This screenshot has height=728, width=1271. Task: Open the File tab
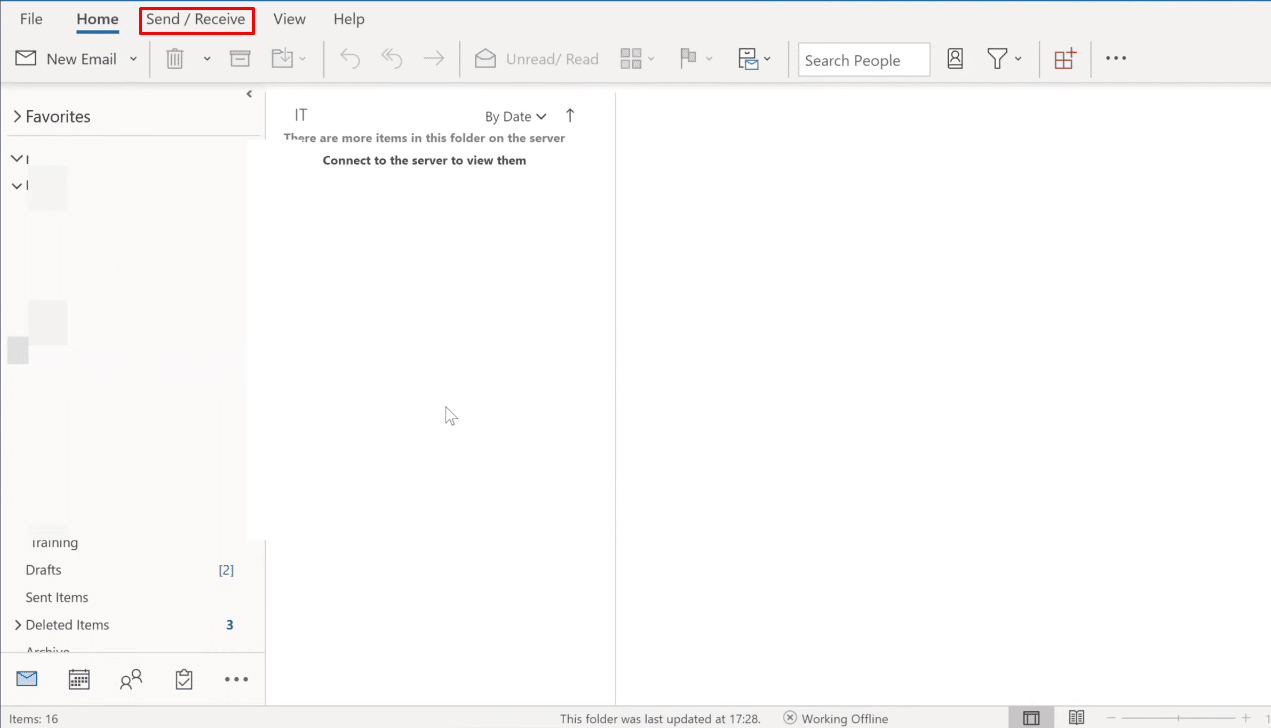(31, 19)
